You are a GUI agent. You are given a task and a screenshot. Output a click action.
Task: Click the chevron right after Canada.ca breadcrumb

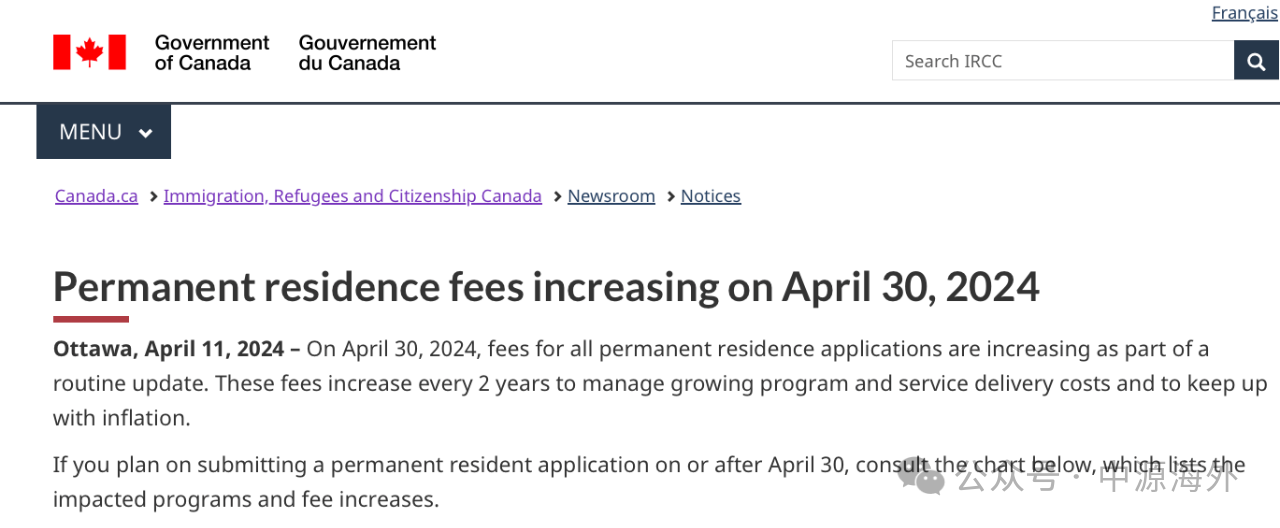[x=152, y=197]
